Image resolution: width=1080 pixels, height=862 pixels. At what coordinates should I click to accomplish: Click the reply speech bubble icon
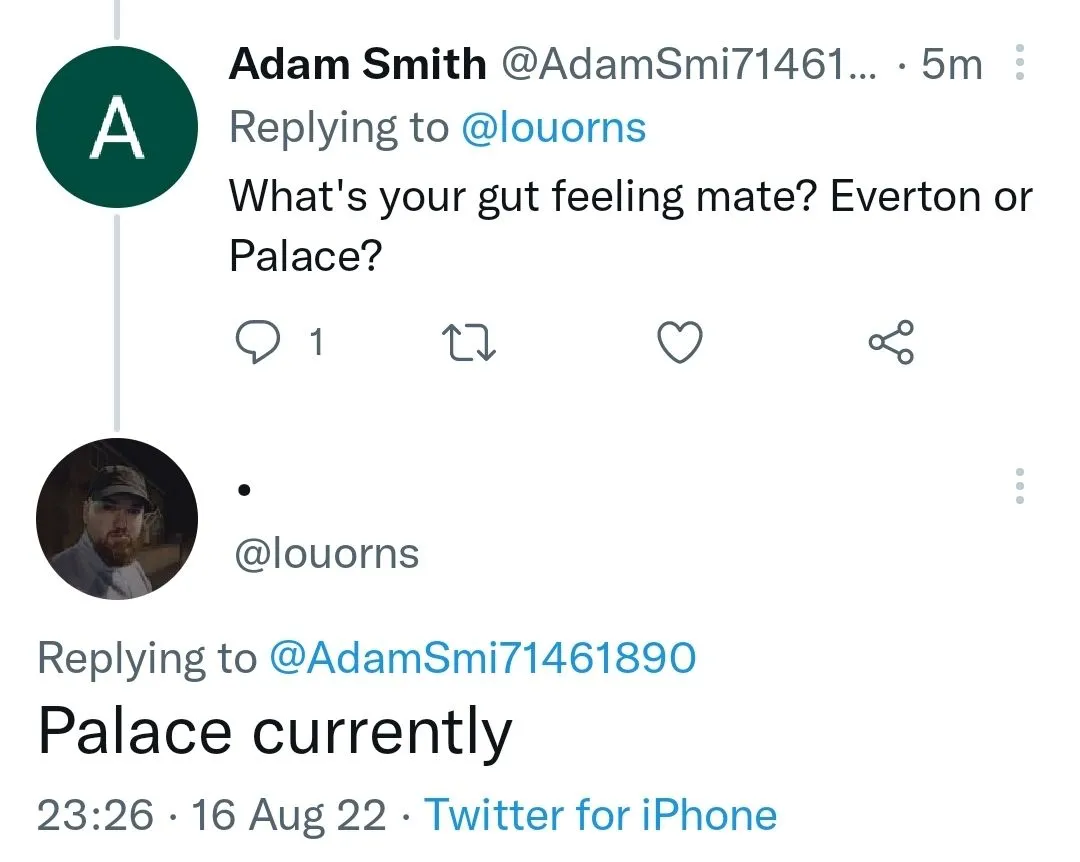tap(256, 343)
